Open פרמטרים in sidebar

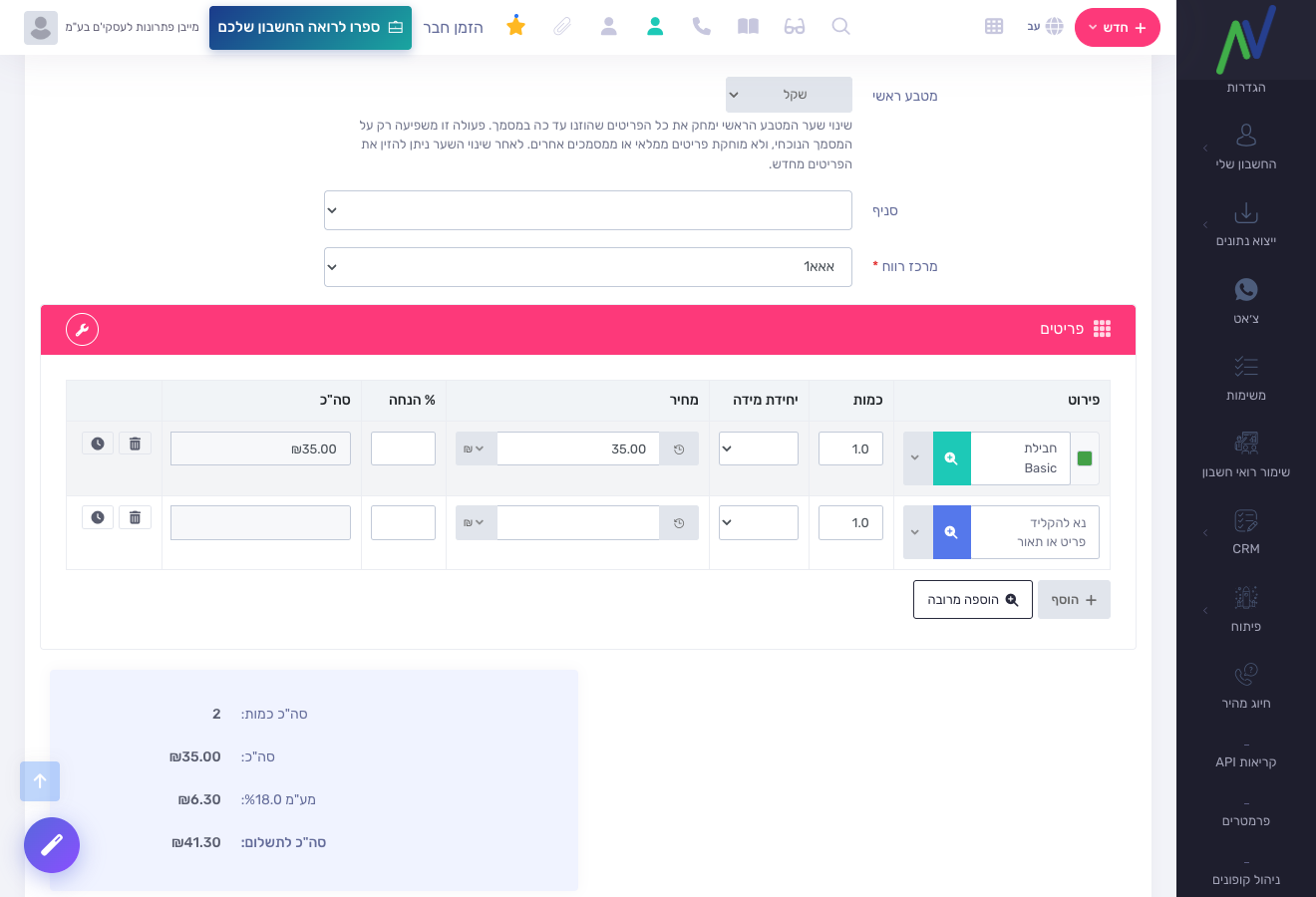1246,821
